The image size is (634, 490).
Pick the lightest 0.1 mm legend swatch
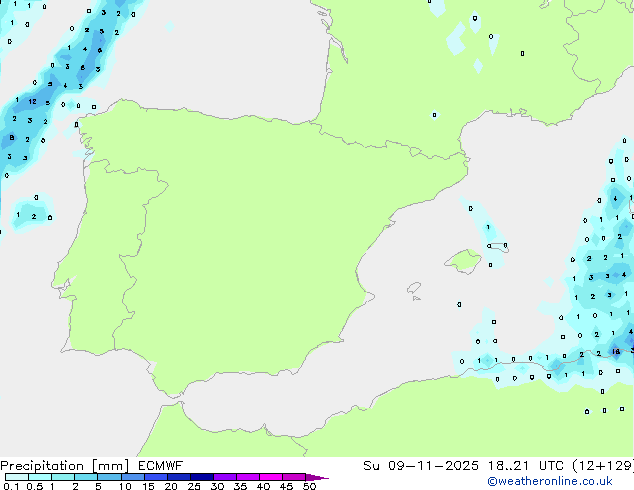point(16,477)
